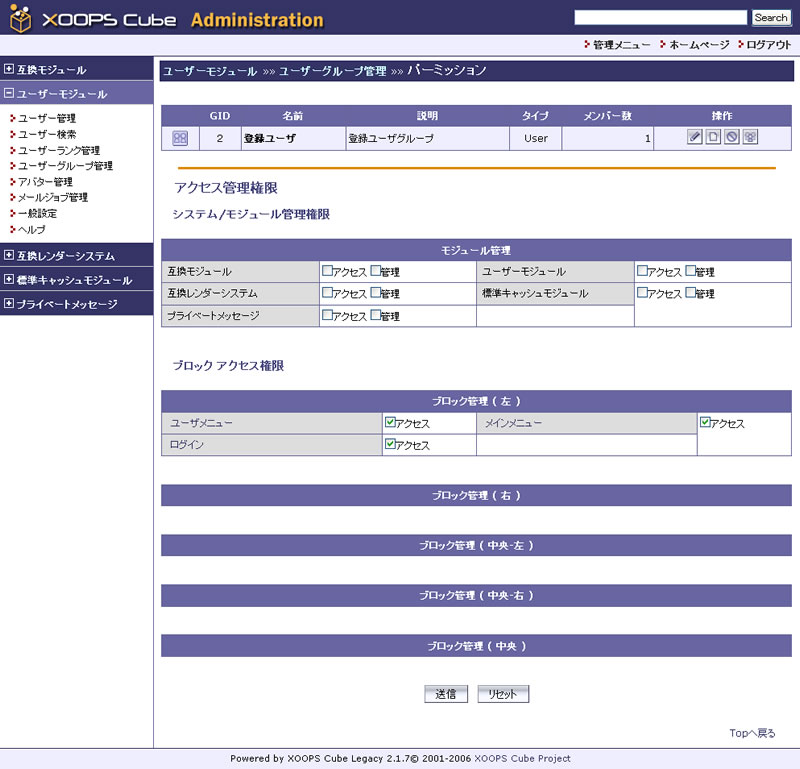The image size is (800, 769).
Task: Focus the header search input field
Action: 660,17
